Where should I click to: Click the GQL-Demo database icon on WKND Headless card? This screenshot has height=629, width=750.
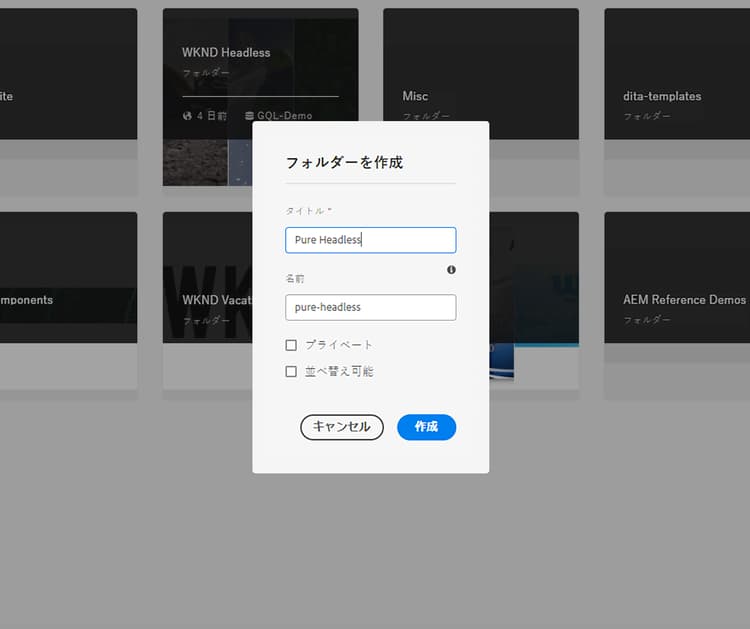coord(249,116)
